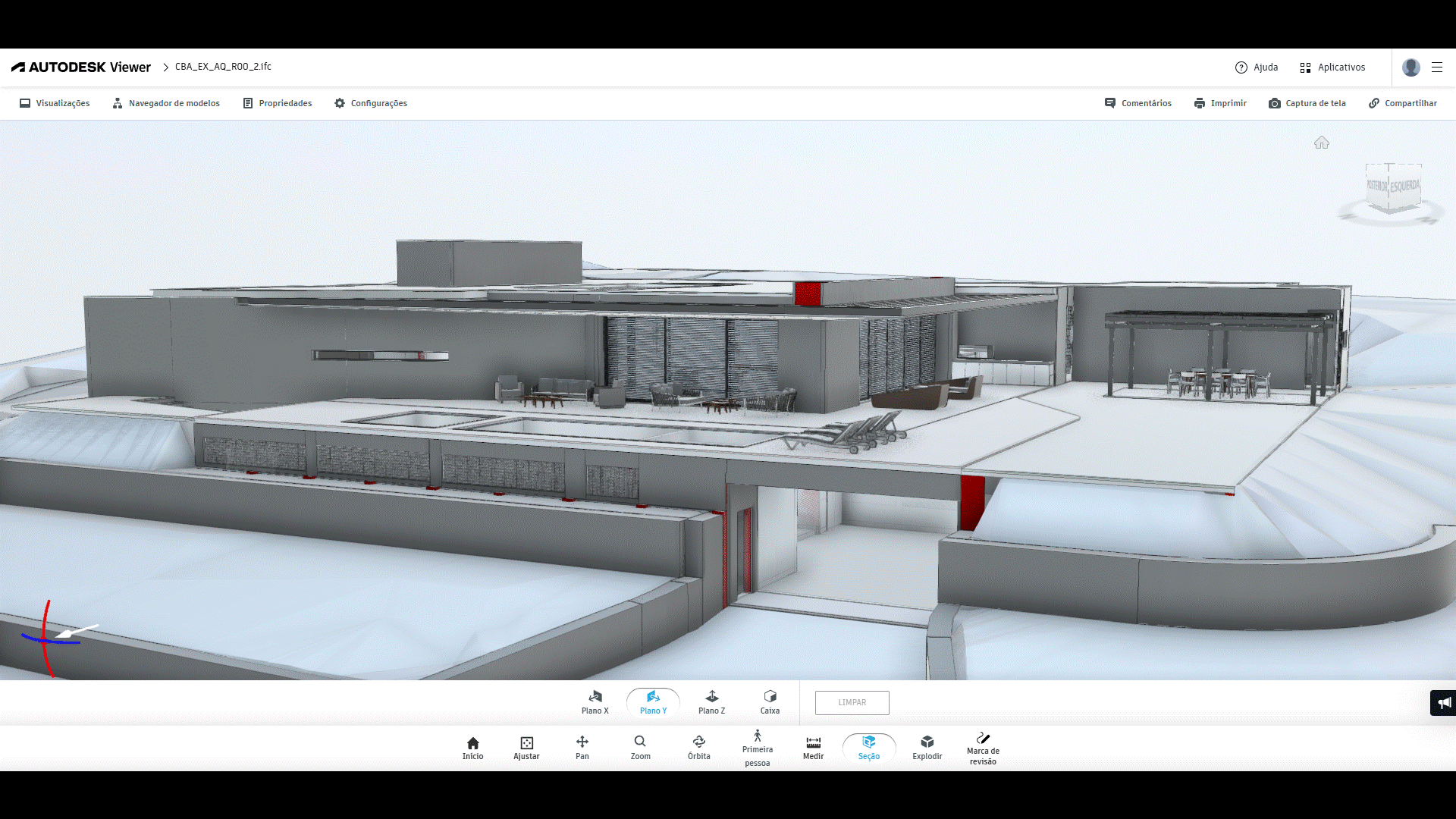The width and height of the screenshot is (1456, 819).
Task: Open the Navegador de modelos panel
Action: tap(166, 103)
